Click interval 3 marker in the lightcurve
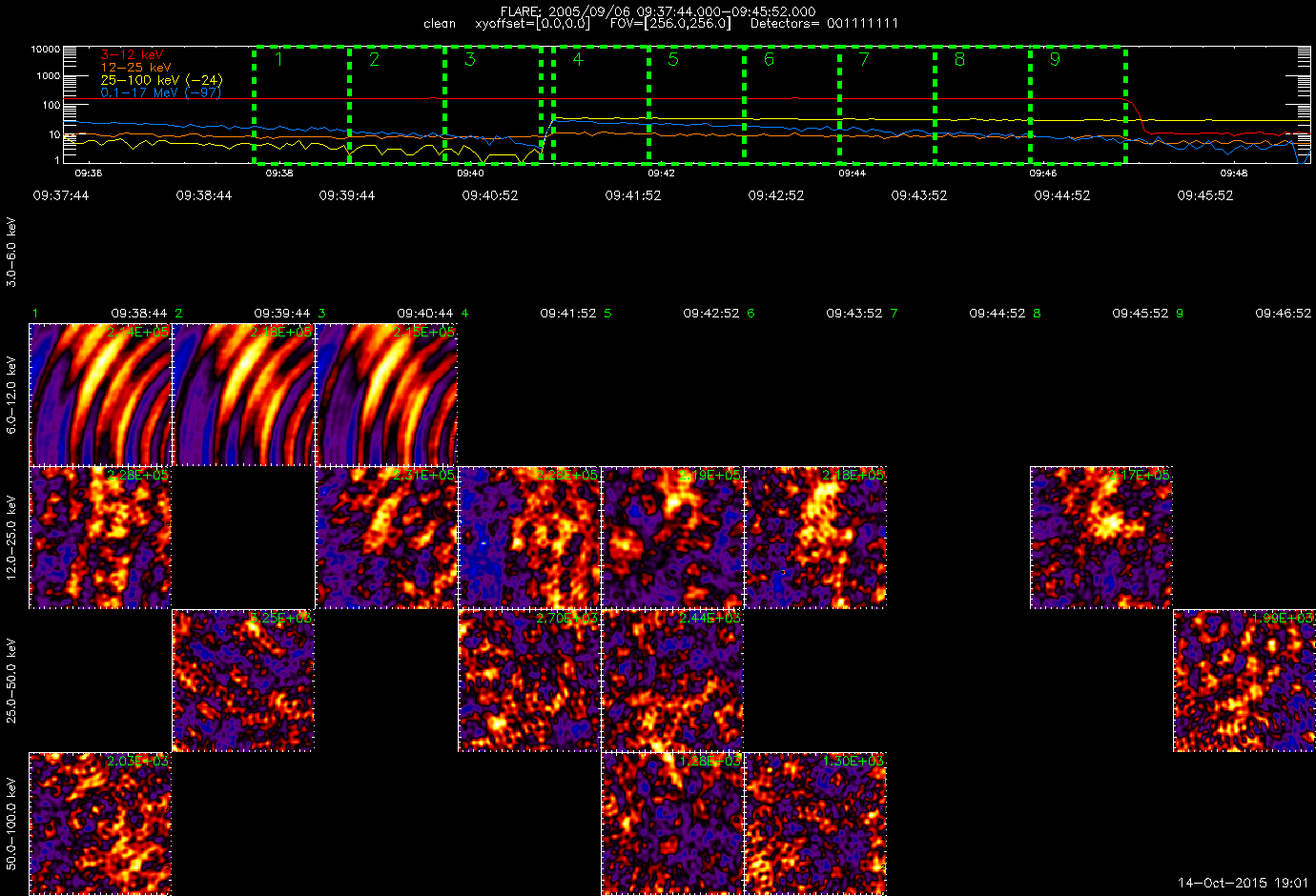The width and height of the screenshot is (1316, 896). (x=469, y=59)
